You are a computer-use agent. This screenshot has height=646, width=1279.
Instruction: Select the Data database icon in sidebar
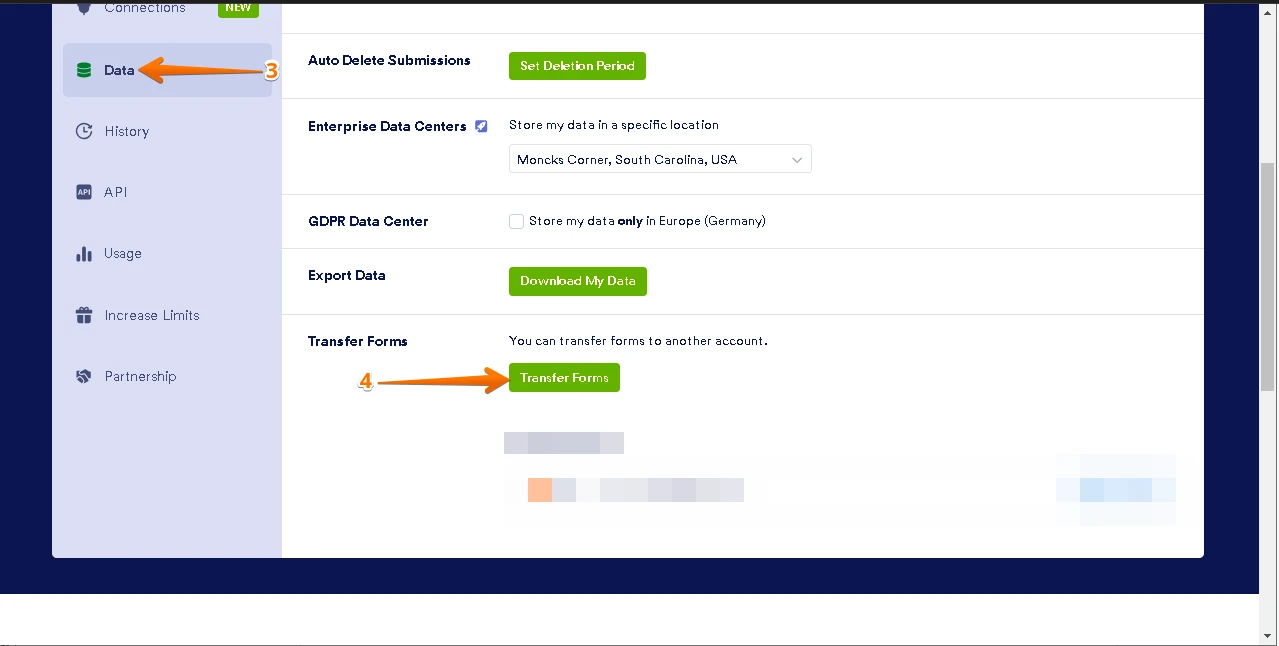[84, 70]
